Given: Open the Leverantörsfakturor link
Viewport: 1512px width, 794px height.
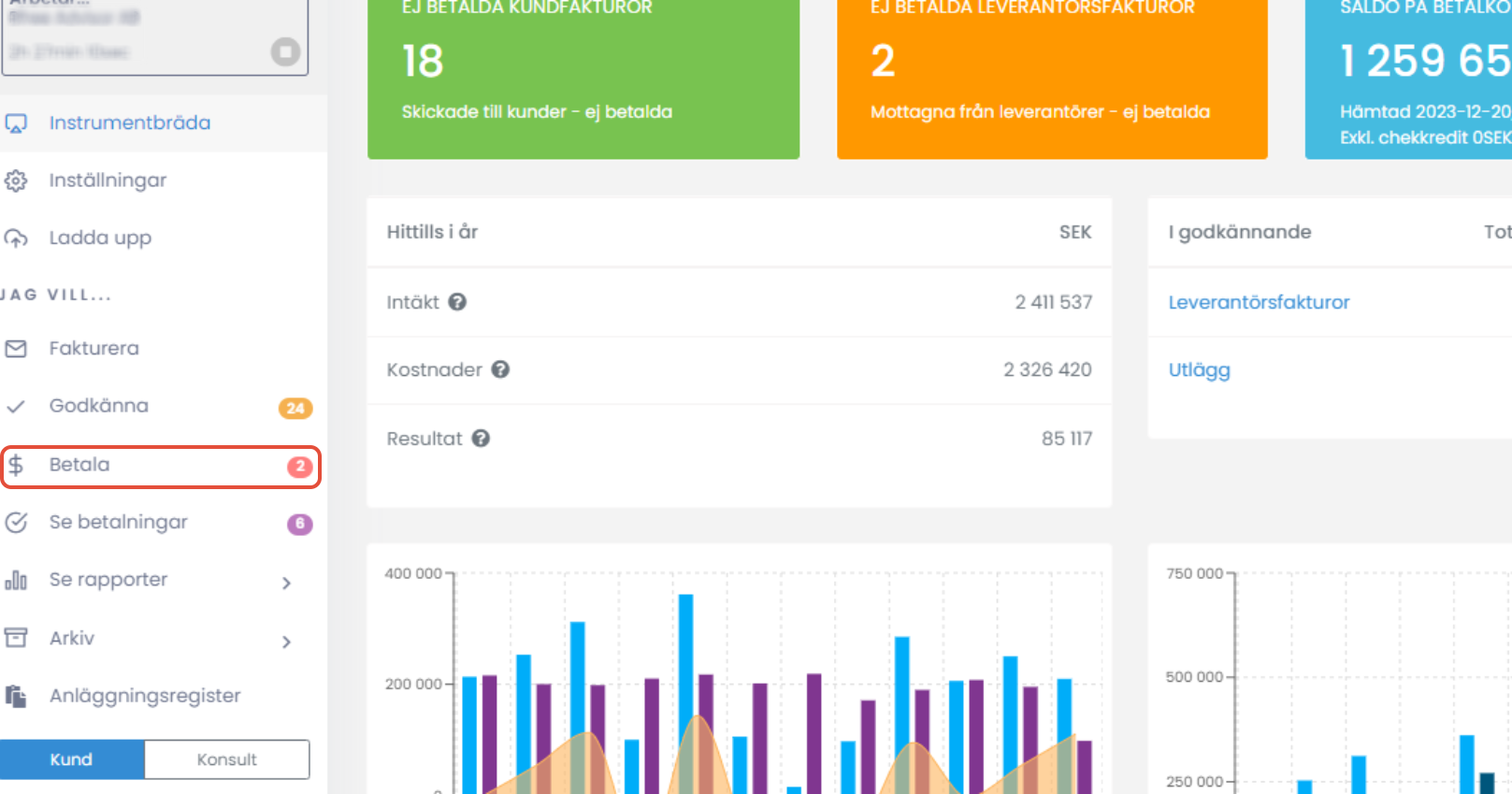Looking at the screenshot, I should tap(1259, 302).
